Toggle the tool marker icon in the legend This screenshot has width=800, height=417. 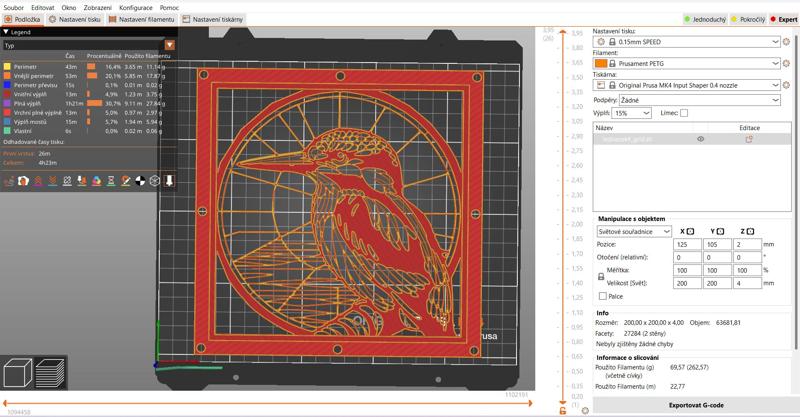(x=169, y=181)
